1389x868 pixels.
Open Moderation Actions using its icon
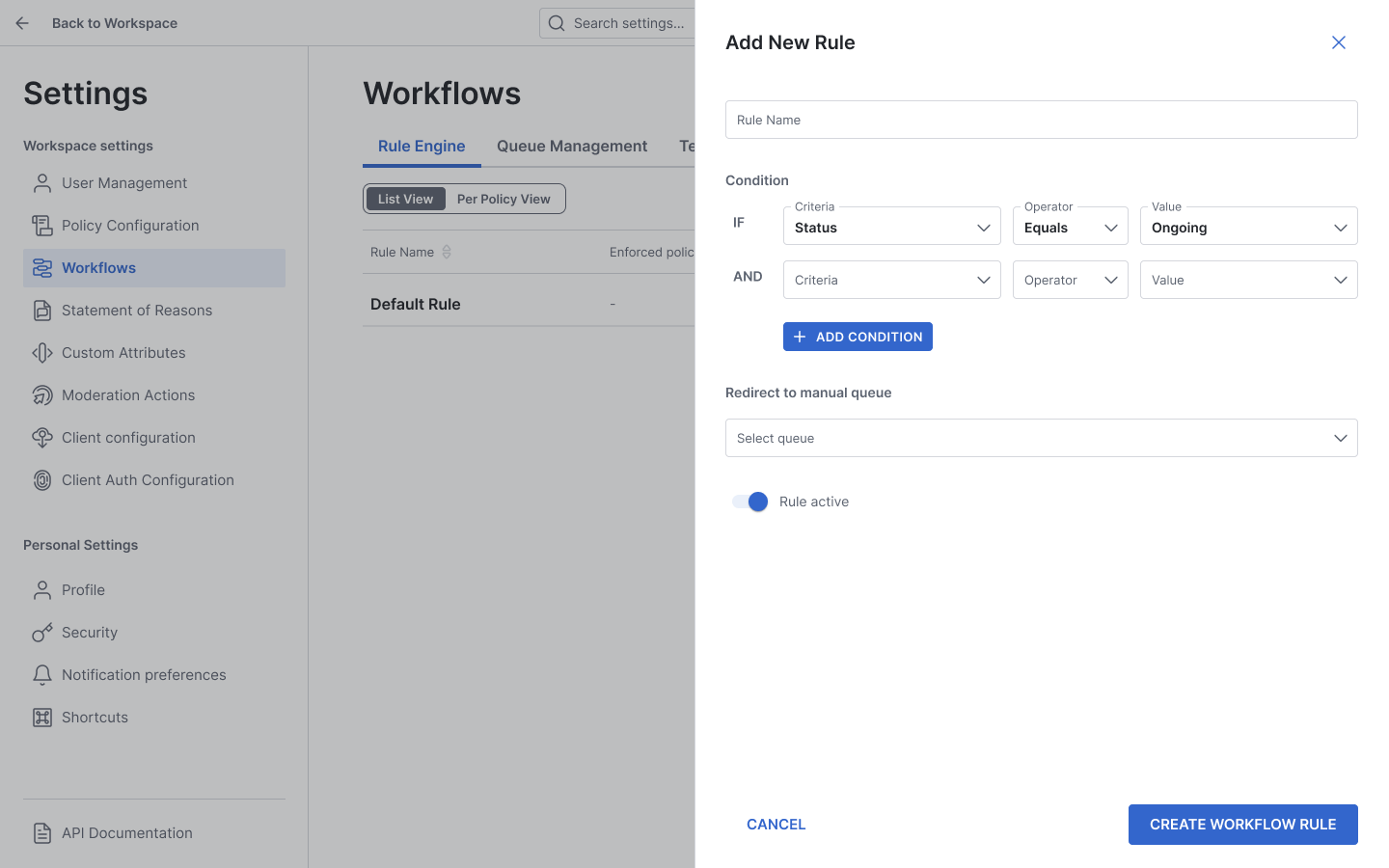coord(42,394)
